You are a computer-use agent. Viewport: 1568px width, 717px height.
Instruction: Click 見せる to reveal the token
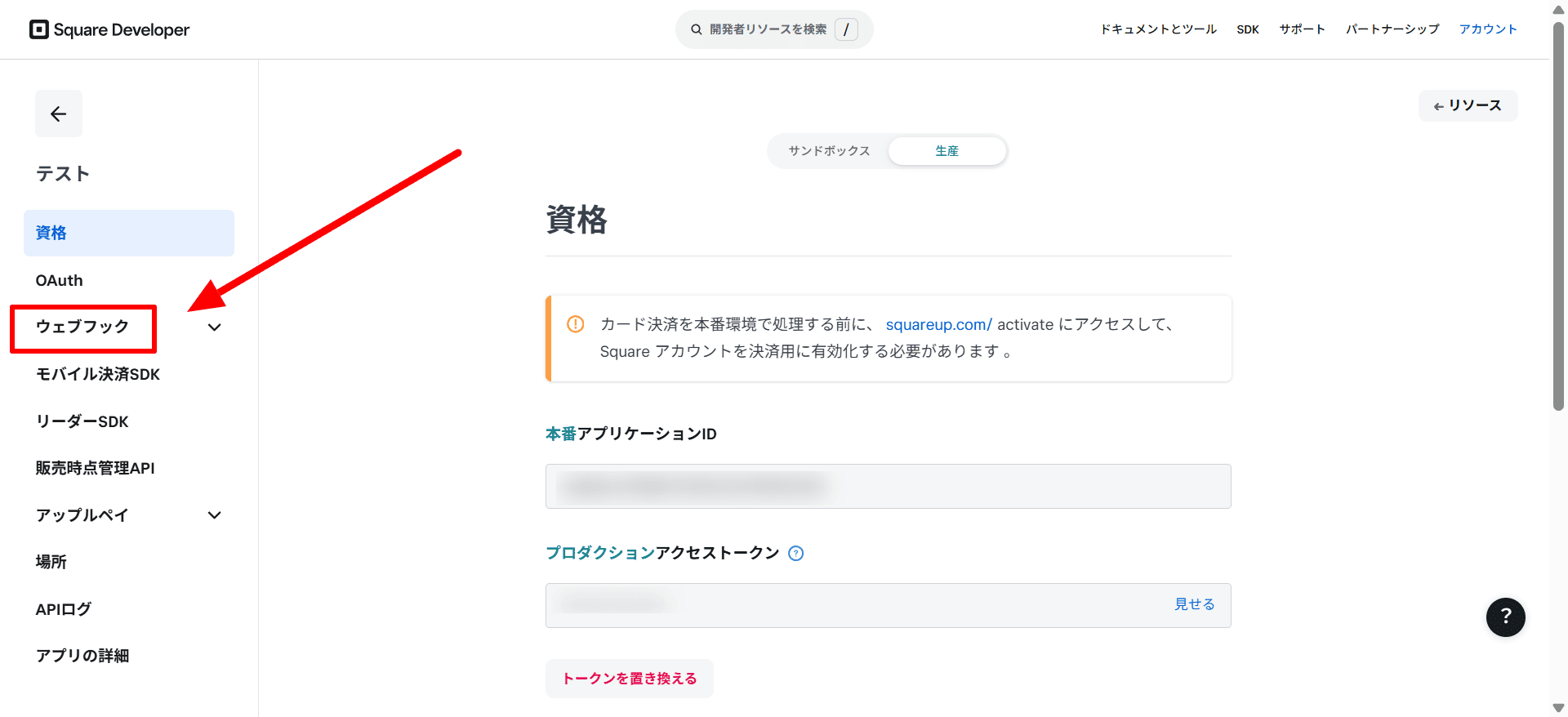click(1195, 604)
